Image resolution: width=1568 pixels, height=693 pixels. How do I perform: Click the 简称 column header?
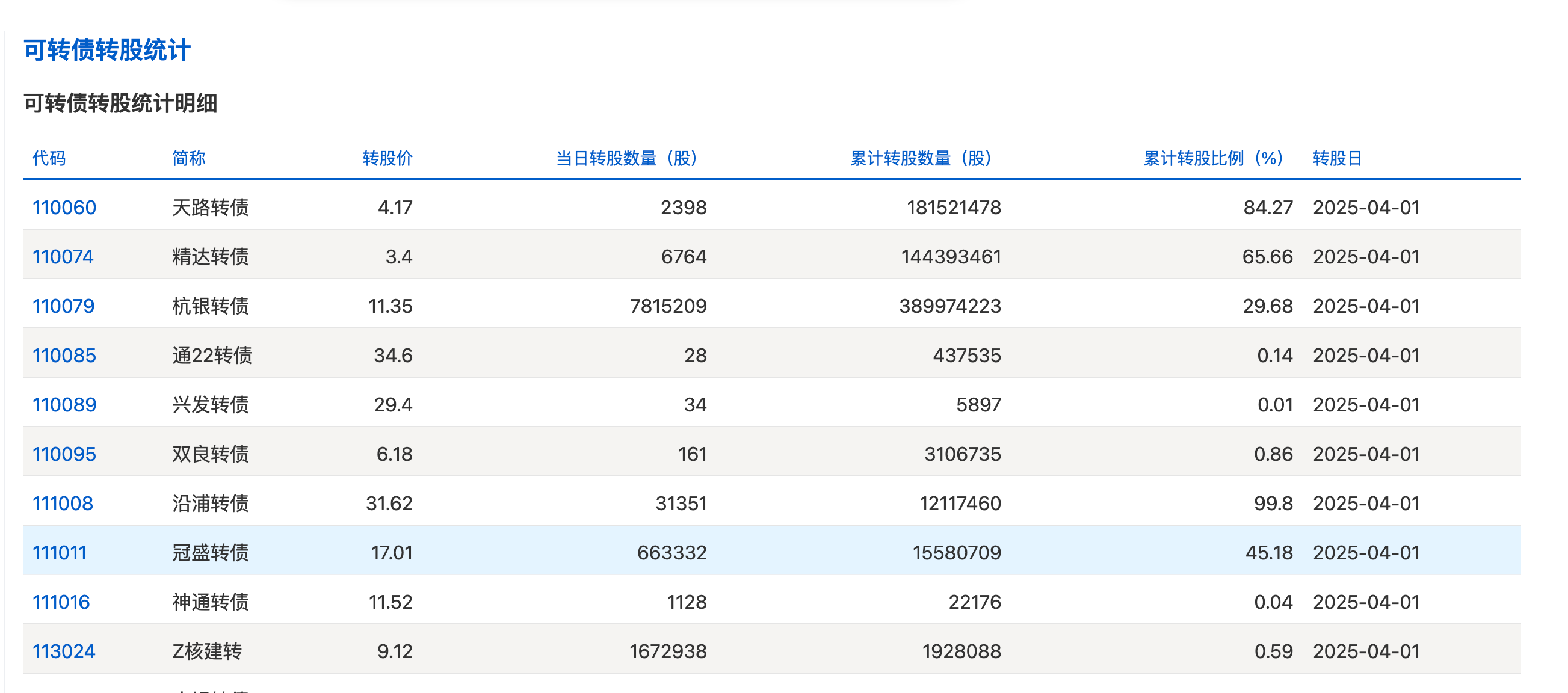189,158
